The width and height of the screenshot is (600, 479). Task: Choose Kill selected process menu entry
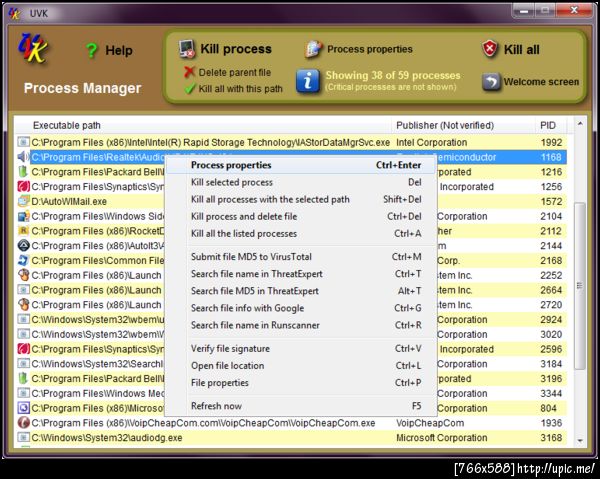pyautogui.click(x=300, y=182)
